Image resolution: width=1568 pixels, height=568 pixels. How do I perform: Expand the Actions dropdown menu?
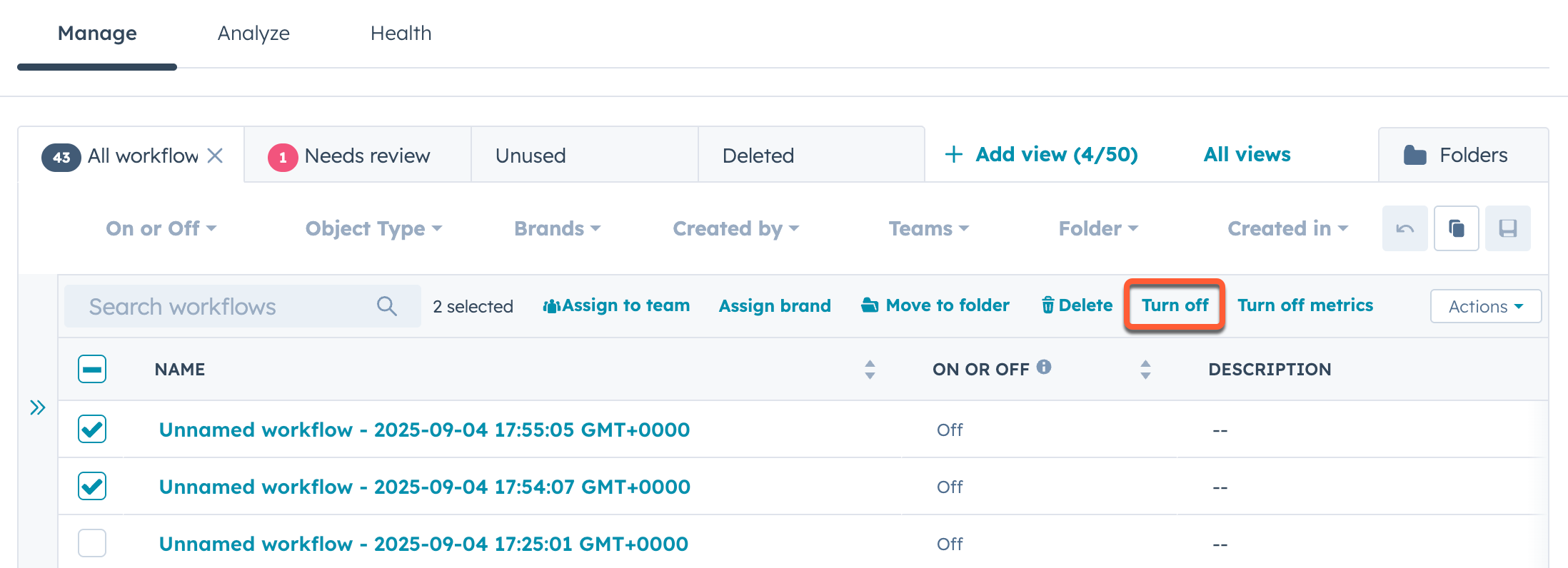pos(1485,306)
